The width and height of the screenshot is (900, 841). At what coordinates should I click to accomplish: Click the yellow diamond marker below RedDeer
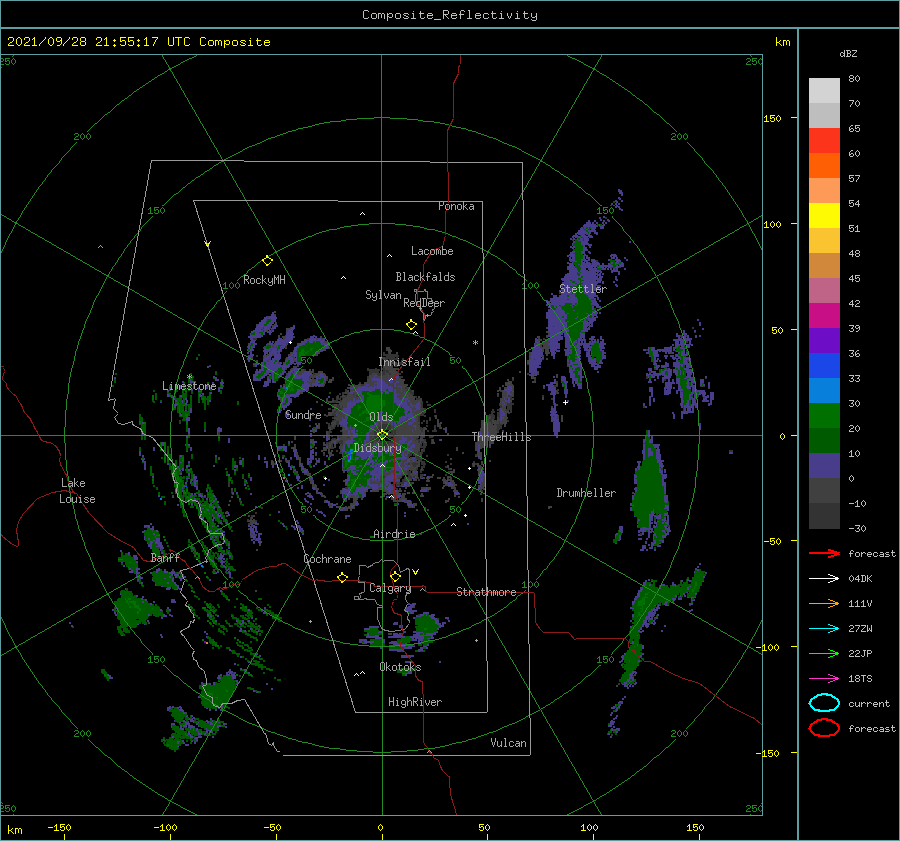click(x=412, y=325)
